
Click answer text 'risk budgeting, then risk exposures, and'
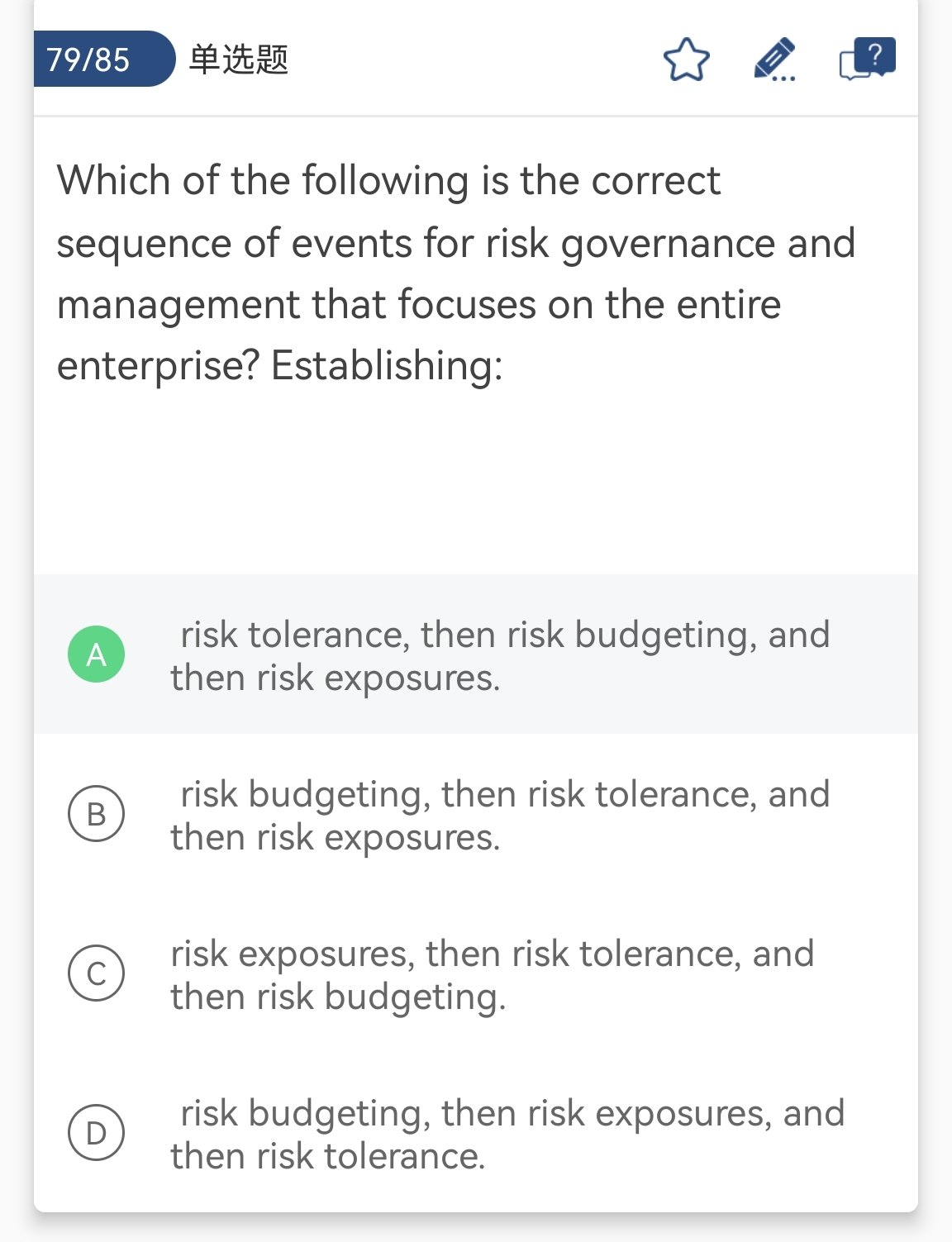click(x=512, y=1113)
